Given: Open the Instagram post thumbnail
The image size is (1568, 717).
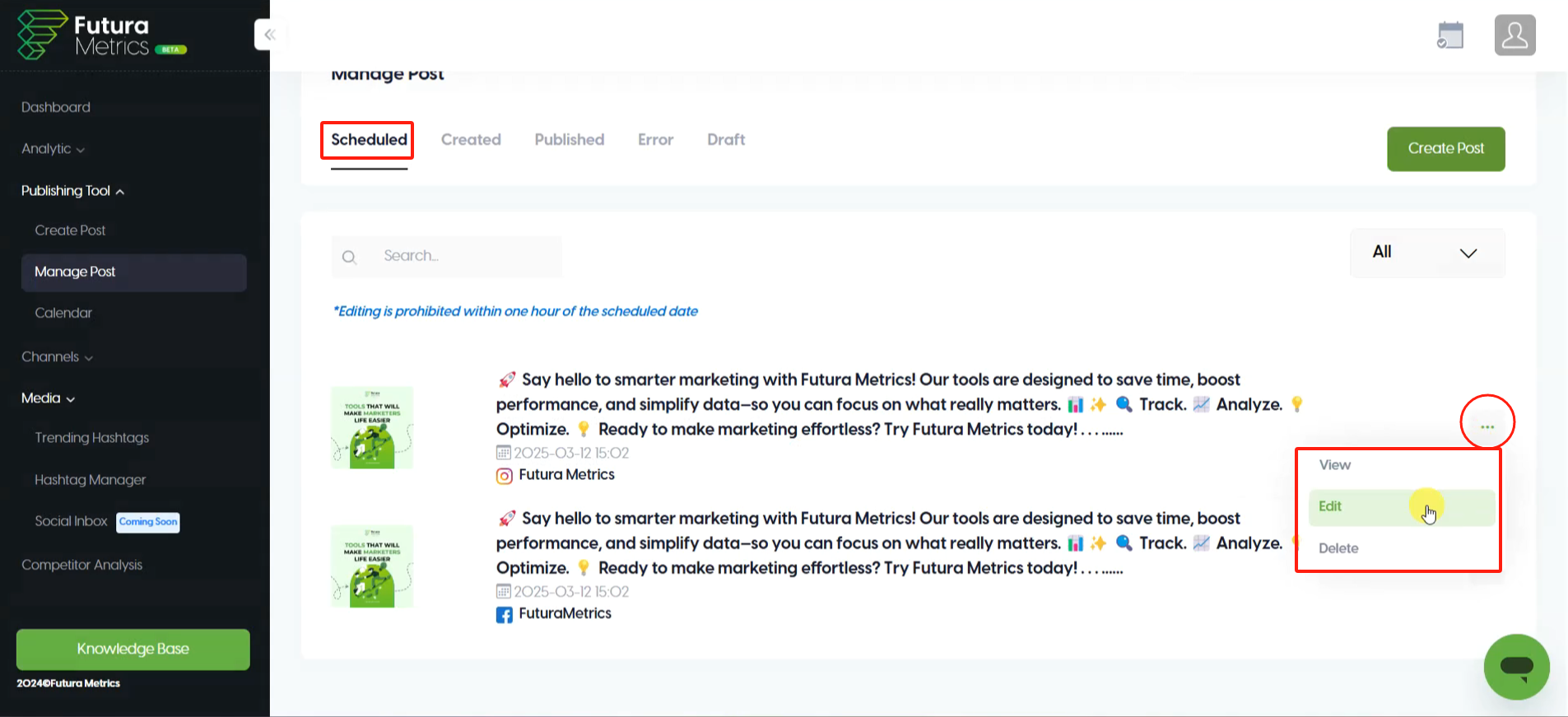Looking at the screenshot, I should point(372,428).
